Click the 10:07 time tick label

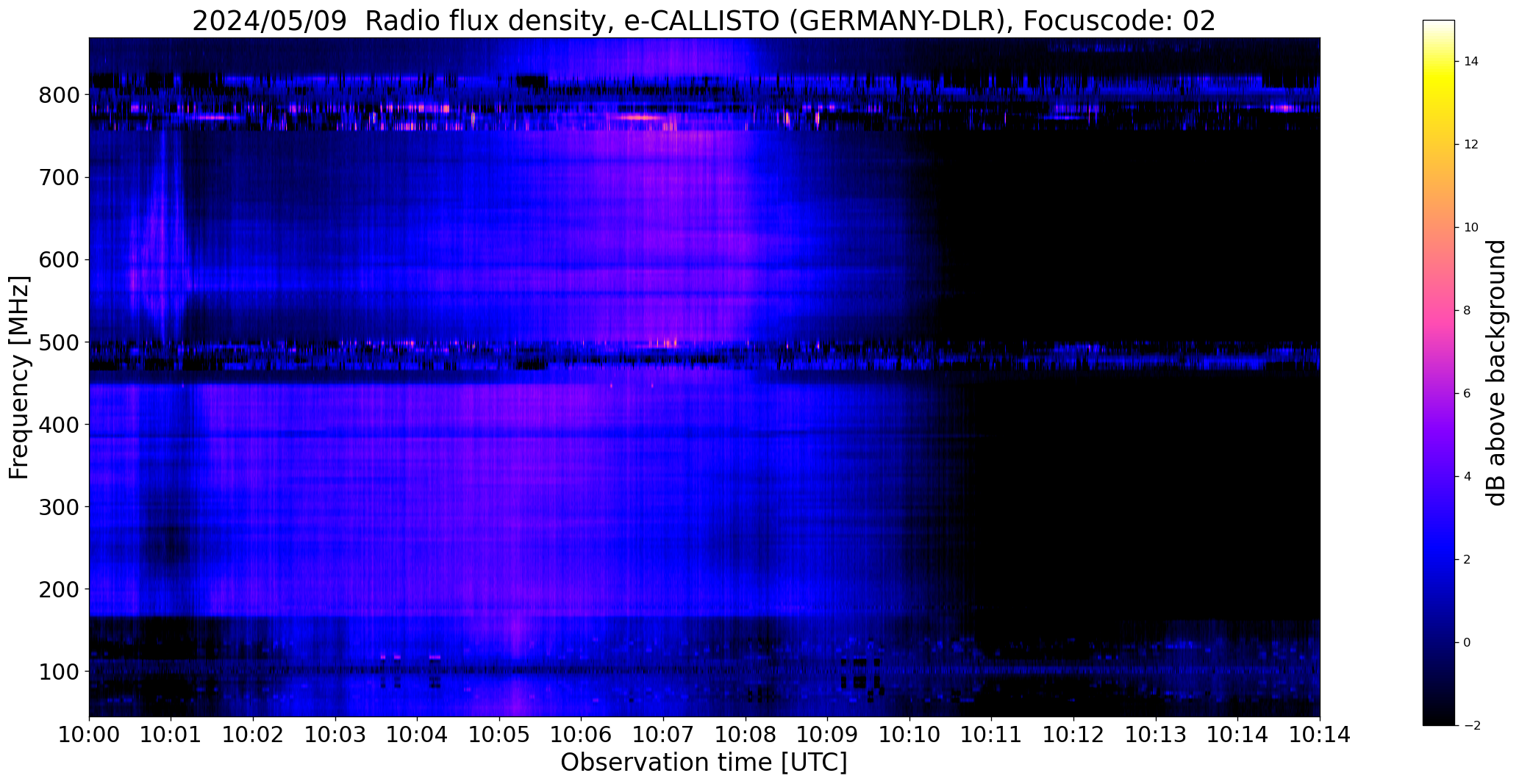coord(664,734)
